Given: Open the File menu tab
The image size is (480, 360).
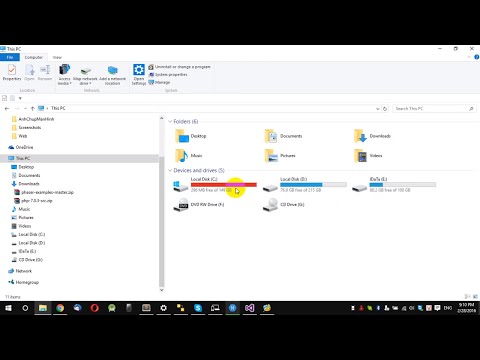Looking at the screenshot, I should pos(10,57).
